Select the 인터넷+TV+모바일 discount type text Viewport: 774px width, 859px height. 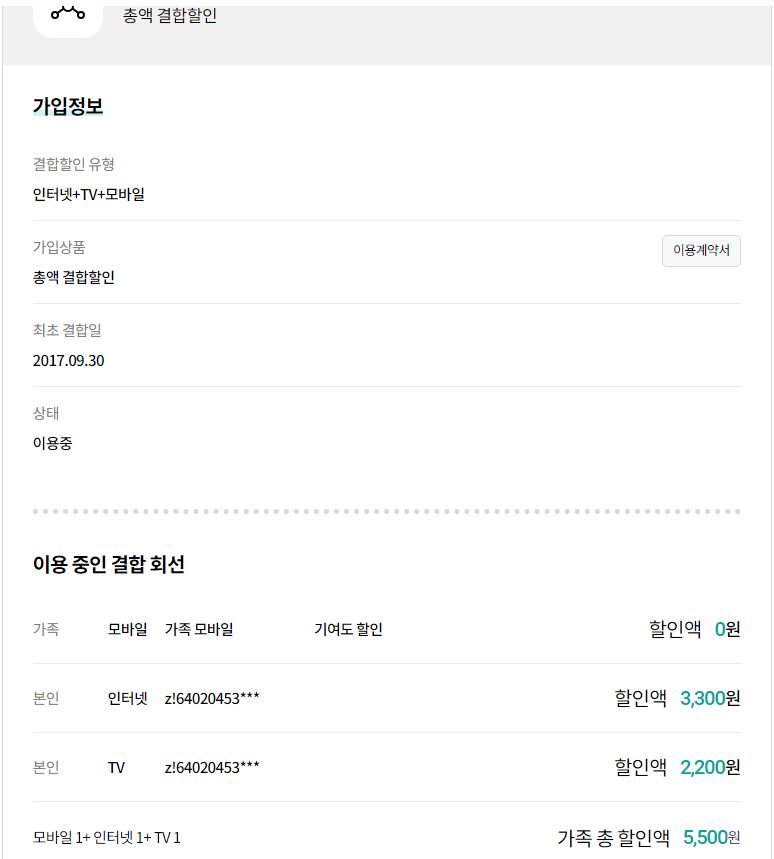click(89, 194)
